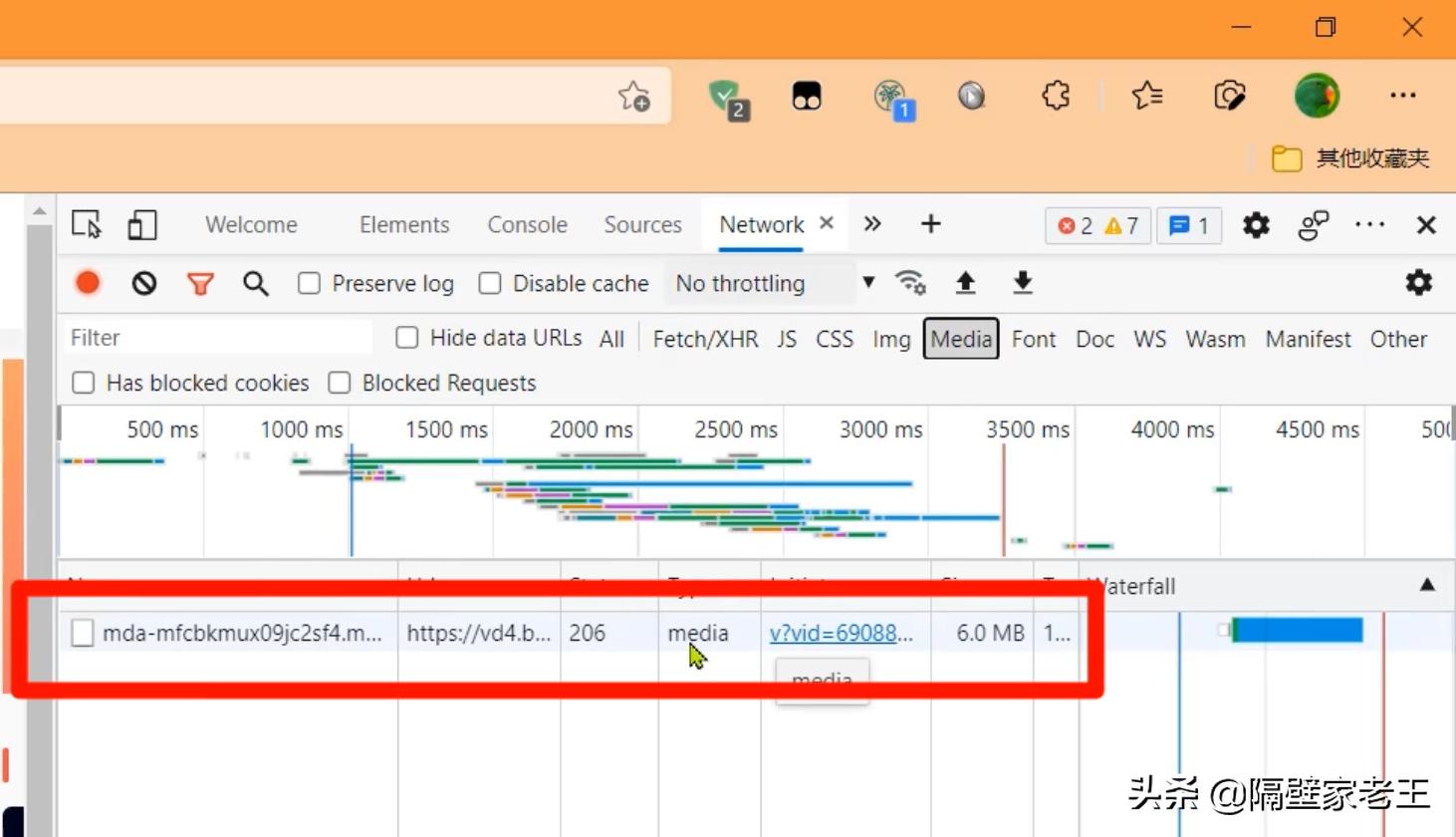Click import HAR file upload arrow
This screenshot has height=837, width=1456.
coord(965,283)
